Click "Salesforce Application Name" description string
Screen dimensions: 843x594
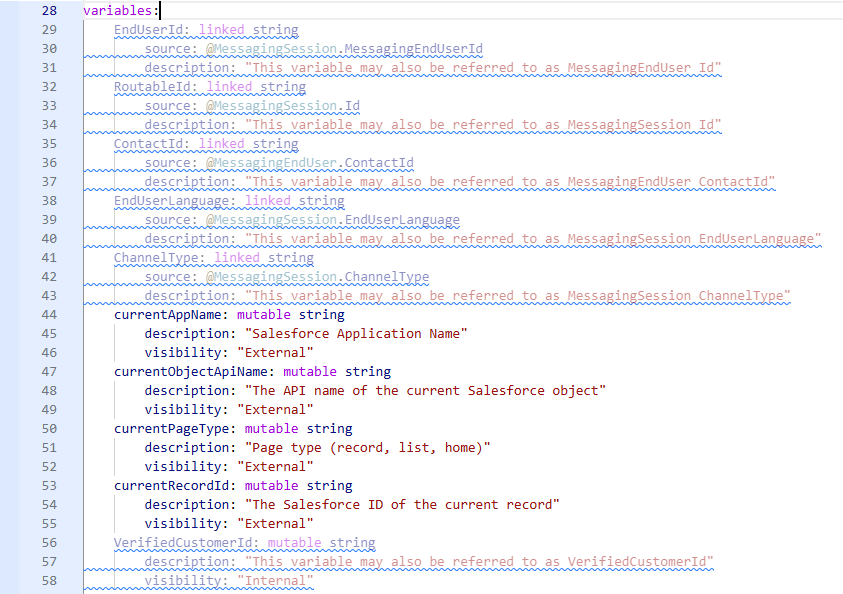tap(356, 334)
